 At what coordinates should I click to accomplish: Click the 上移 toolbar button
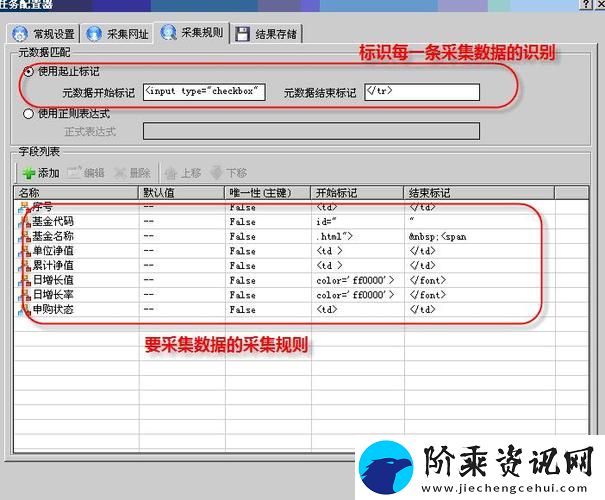(183, 173)
